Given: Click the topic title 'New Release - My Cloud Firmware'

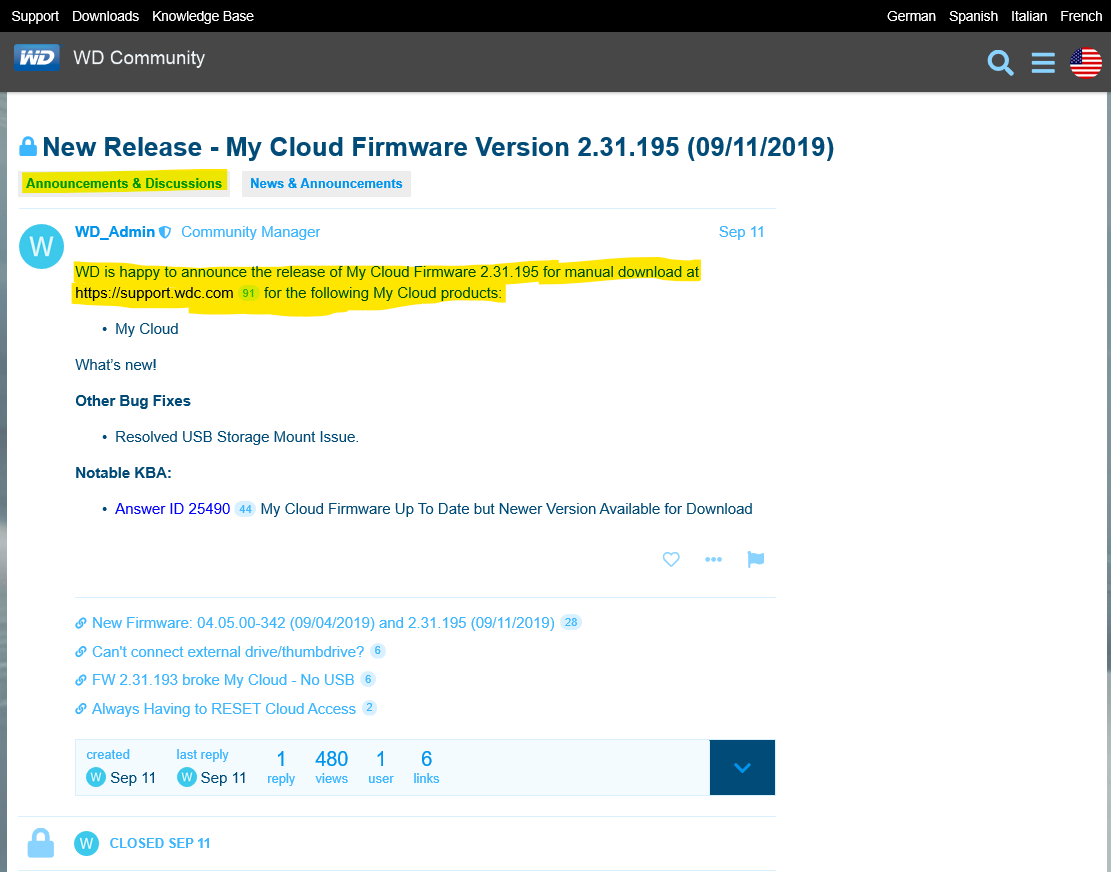Looking at the screenshot, I should 438,147.
